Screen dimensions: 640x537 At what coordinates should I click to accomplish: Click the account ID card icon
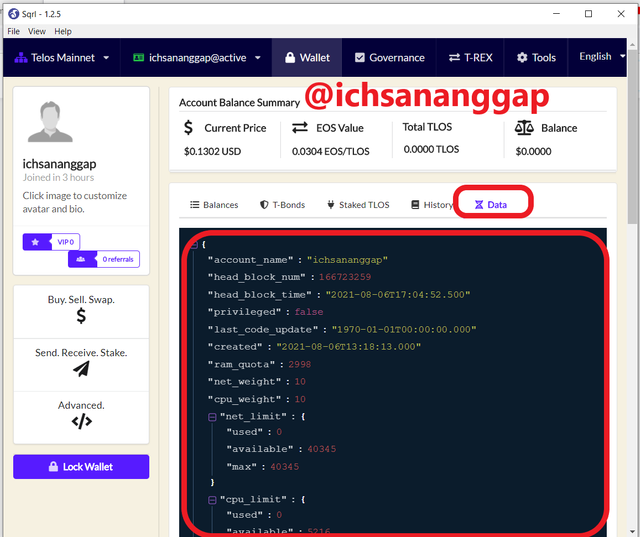[138, 58]
